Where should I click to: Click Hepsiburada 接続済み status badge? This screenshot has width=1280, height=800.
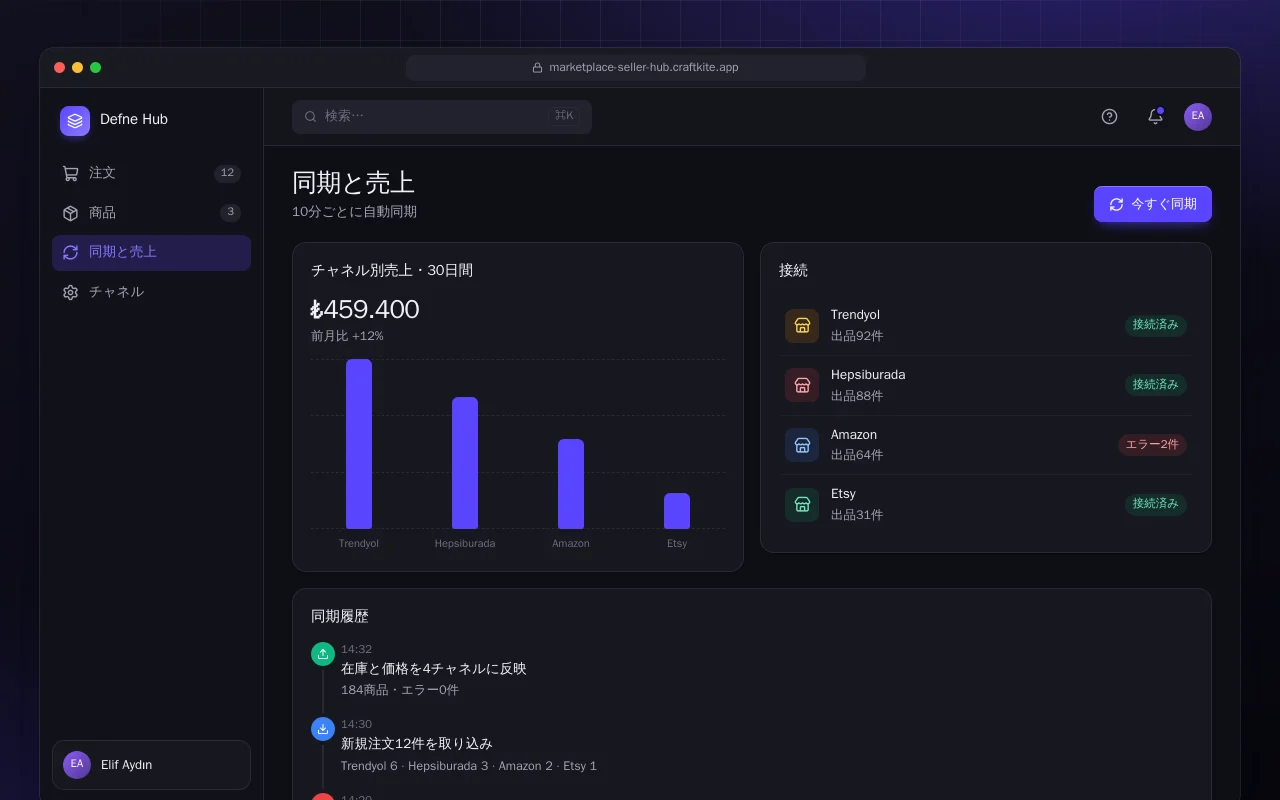click(1156, 385)
